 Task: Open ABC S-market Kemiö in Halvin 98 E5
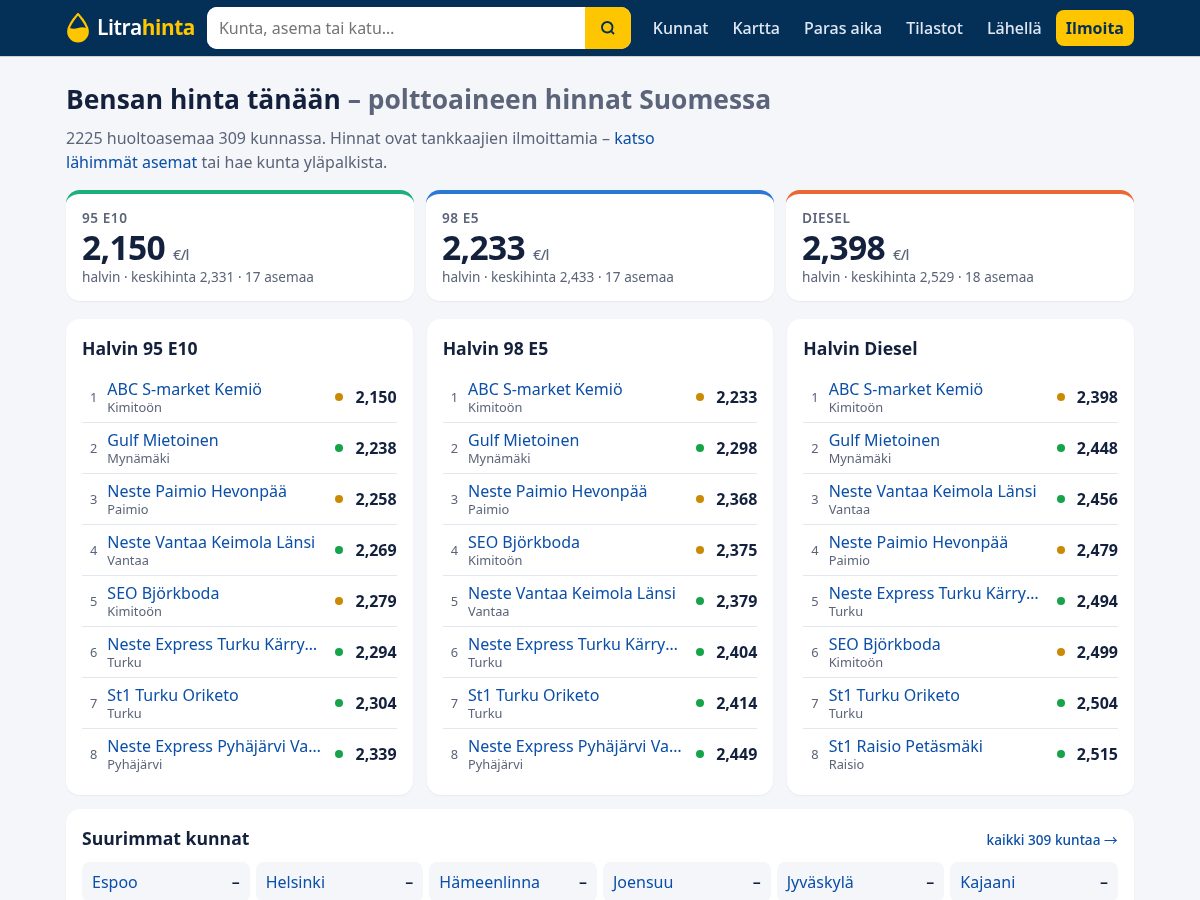point(545,389)
